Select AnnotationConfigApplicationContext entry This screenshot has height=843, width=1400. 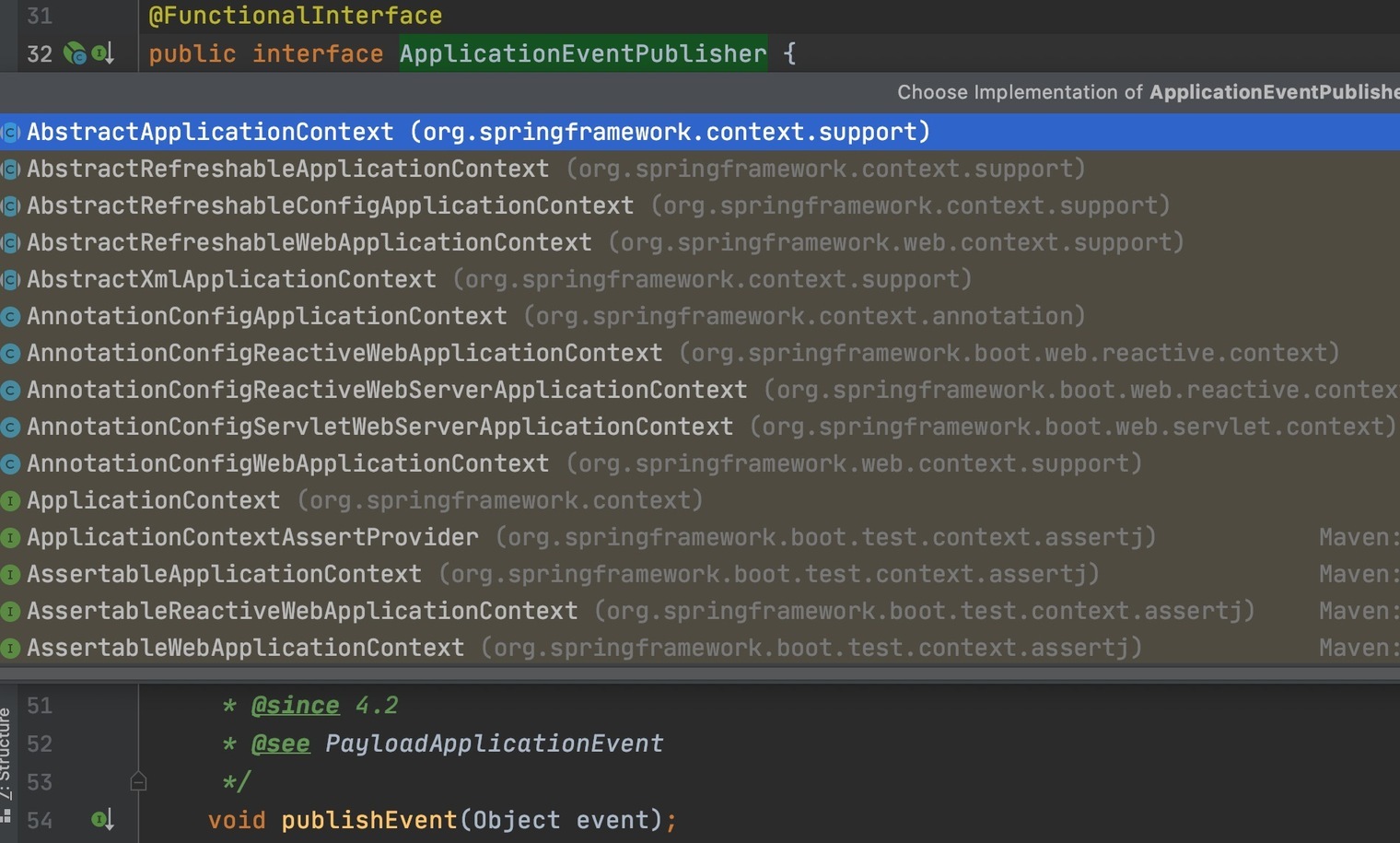700,316
